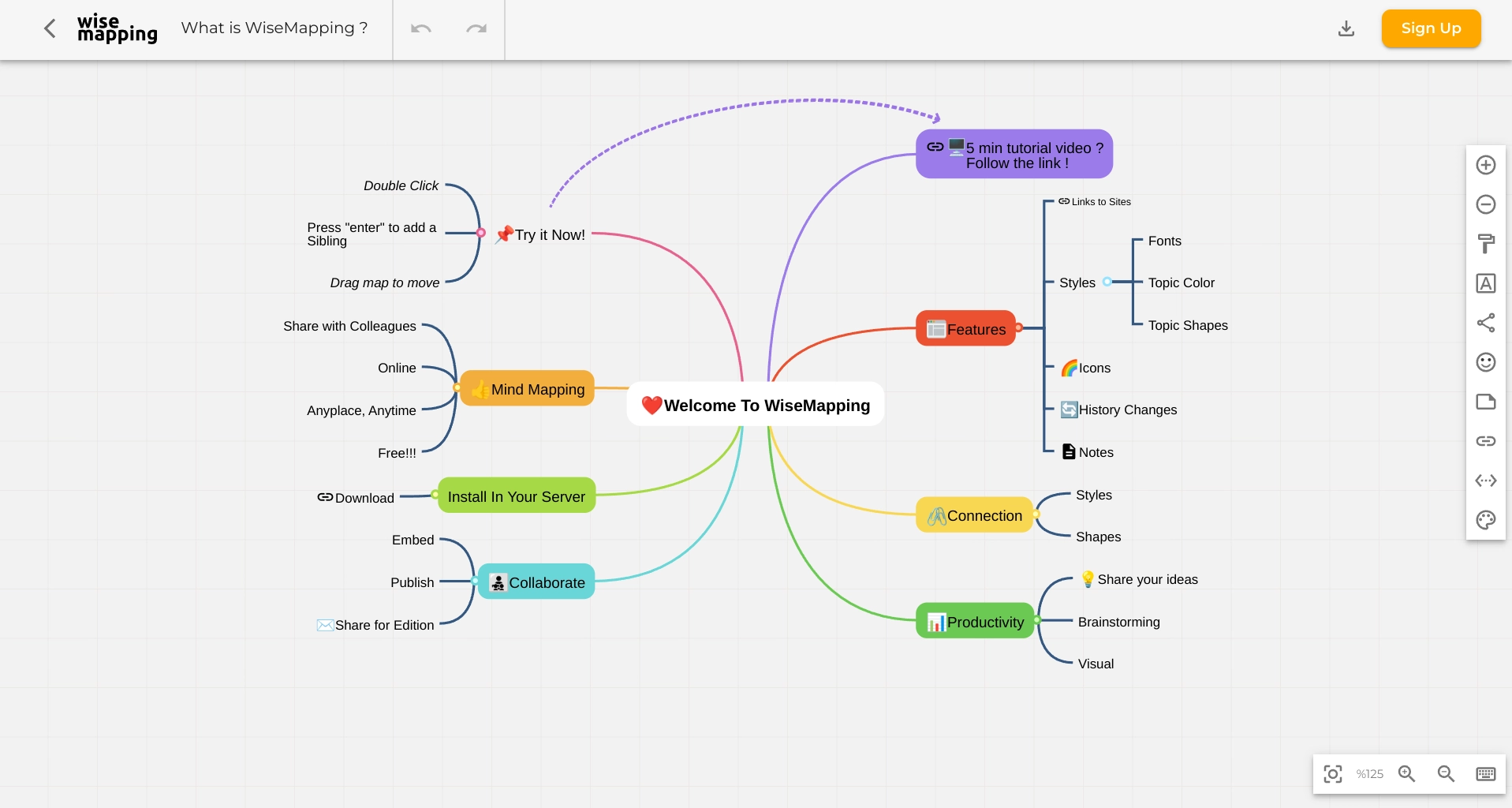
Task: Open the theme palette icon
Action: coord(1486,520)
